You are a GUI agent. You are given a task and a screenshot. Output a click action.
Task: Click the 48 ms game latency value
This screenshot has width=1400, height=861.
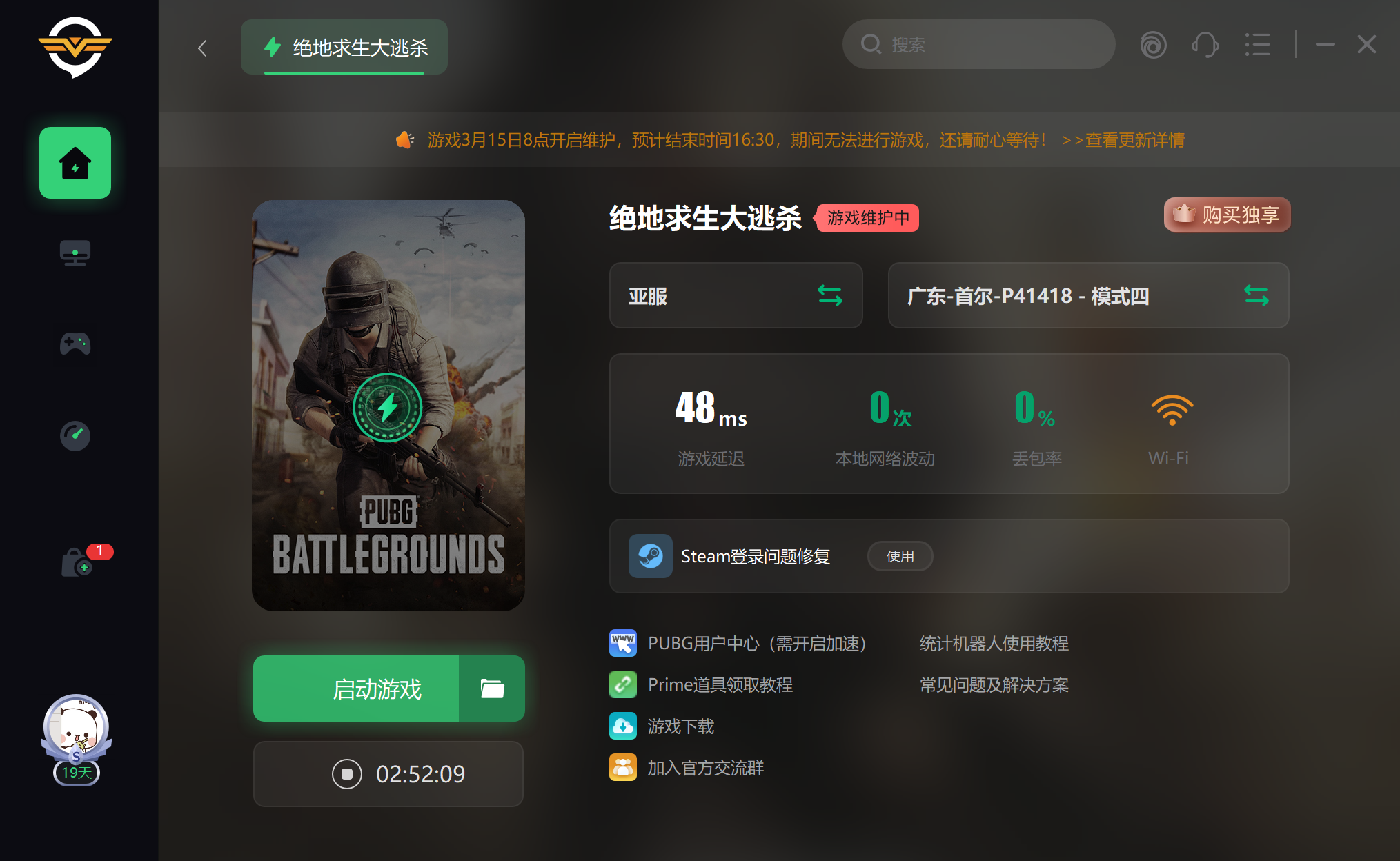(711, 408)
